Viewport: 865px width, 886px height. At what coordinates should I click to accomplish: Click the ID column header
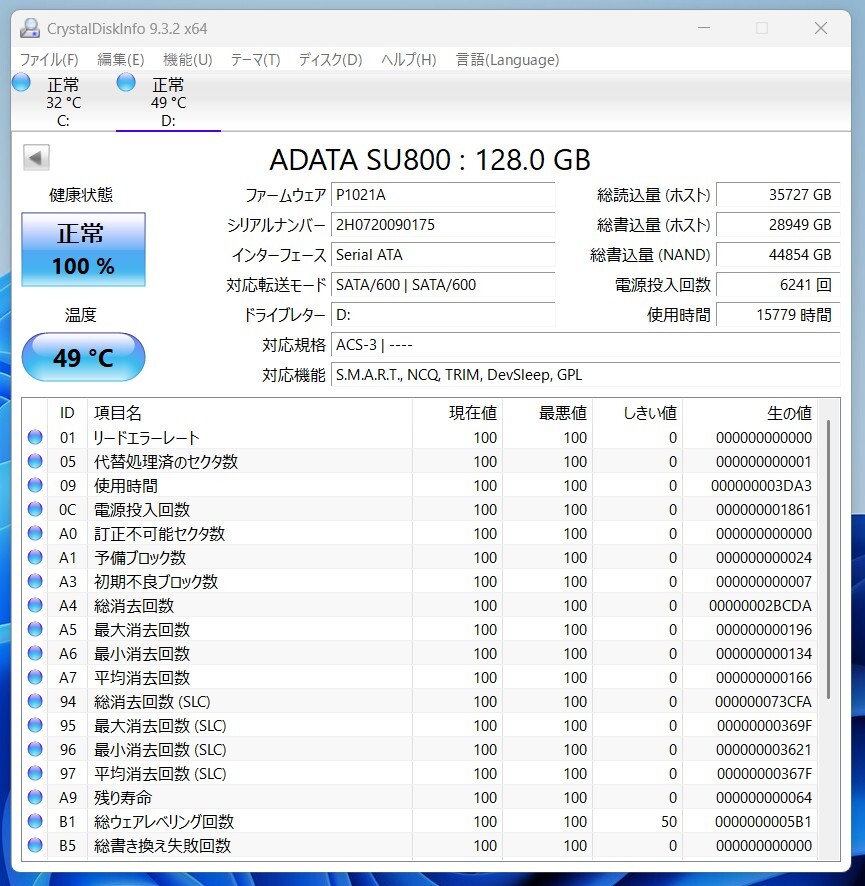point(67,413)
